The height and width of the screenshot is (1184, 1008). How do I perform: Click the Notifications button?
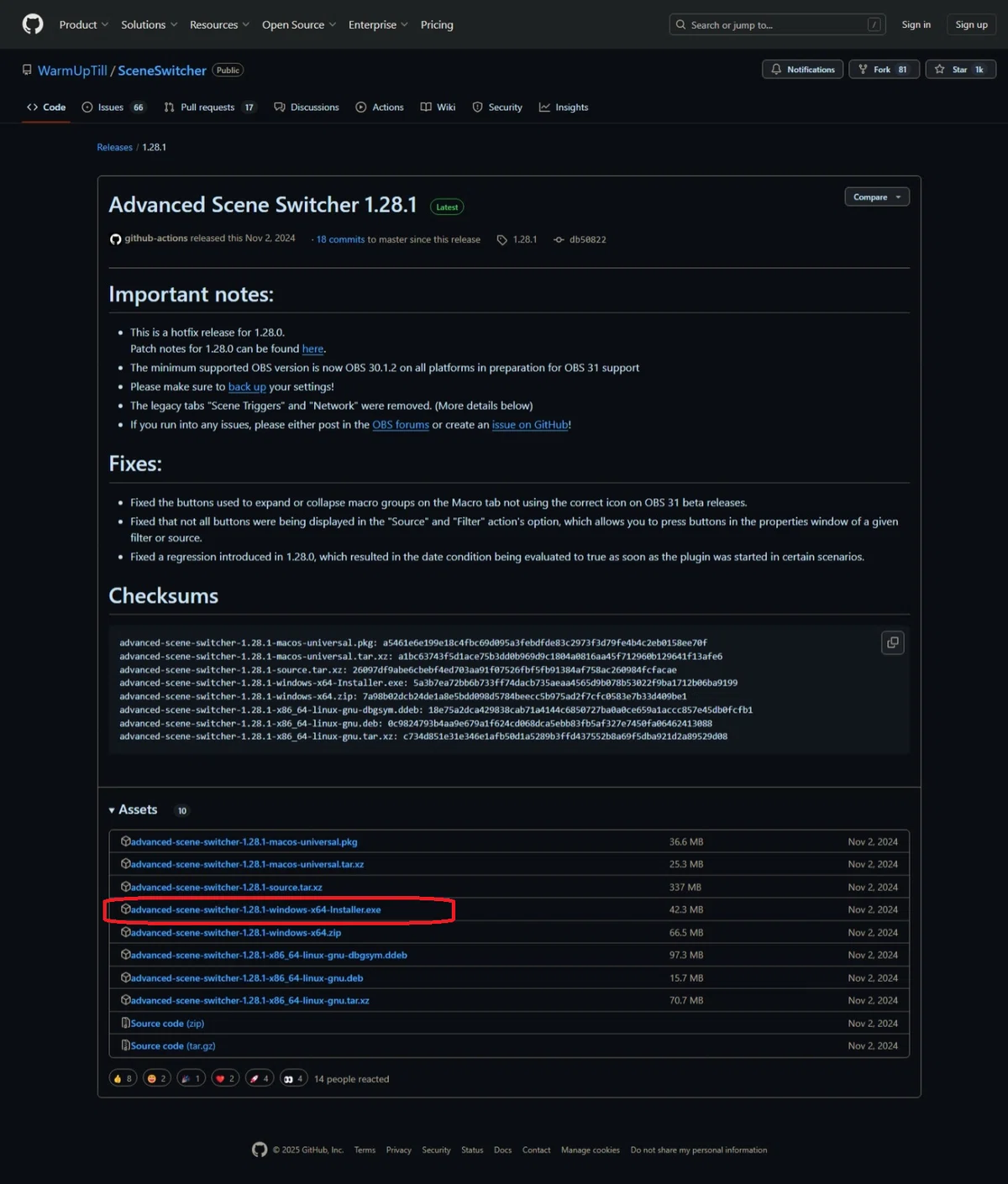pos(803,70)
